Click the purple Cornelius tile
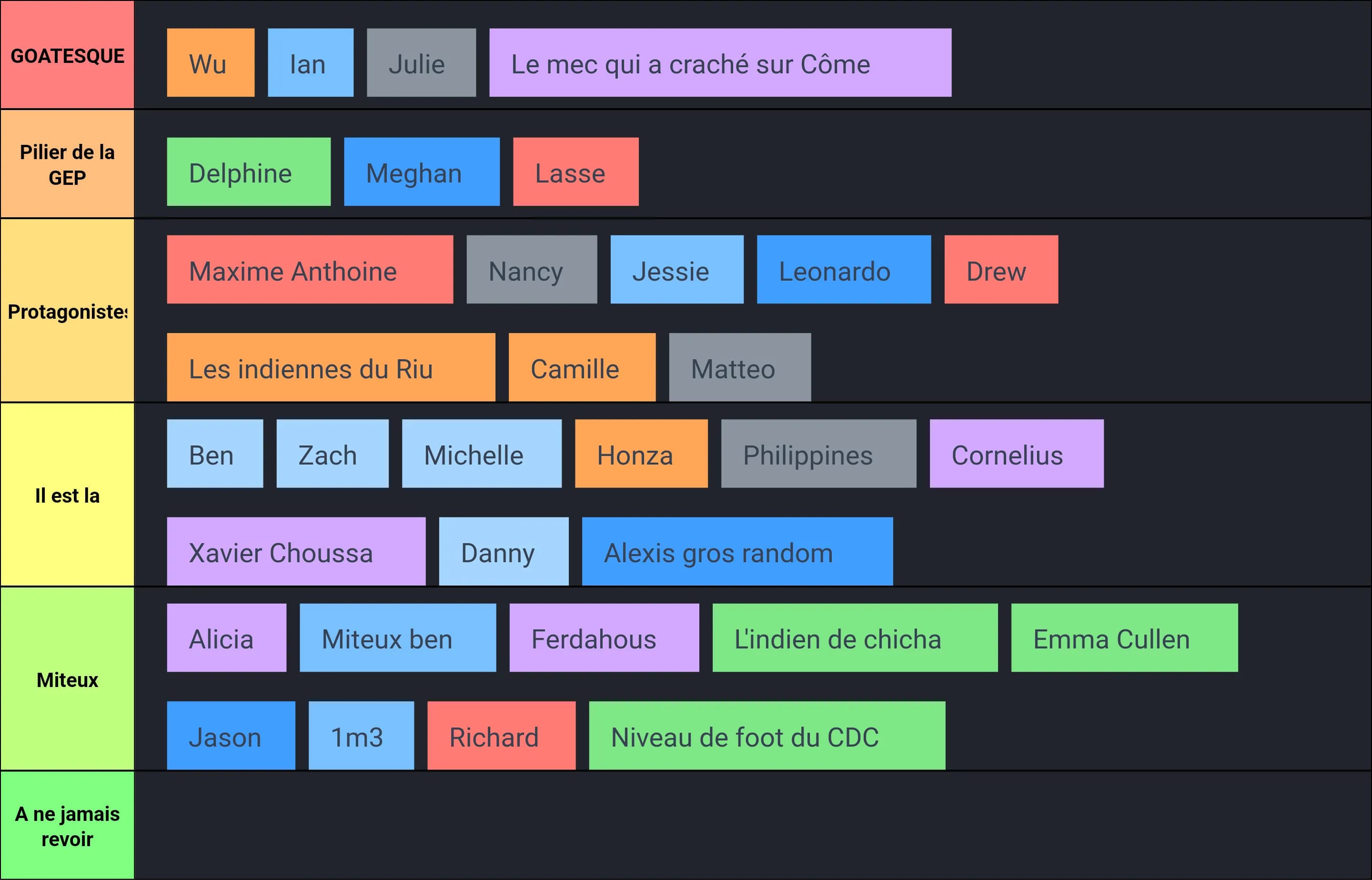 point(1017,454)
